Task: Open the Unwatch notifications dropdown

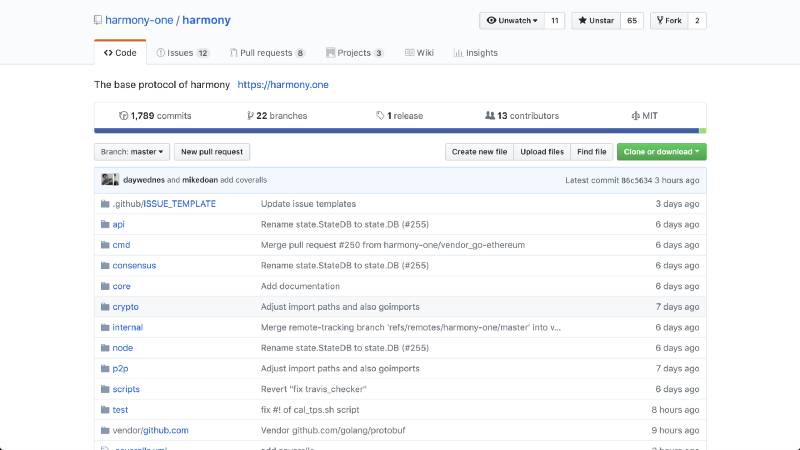Action: (x=512, y=21)
